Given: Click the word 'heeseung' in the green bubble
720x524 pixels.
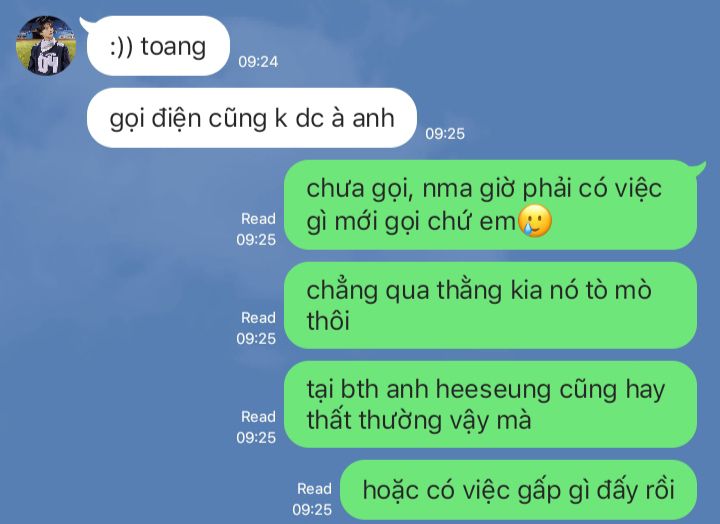Looking at the screenshot, I should pyautogui.click(x=493, y=389).
